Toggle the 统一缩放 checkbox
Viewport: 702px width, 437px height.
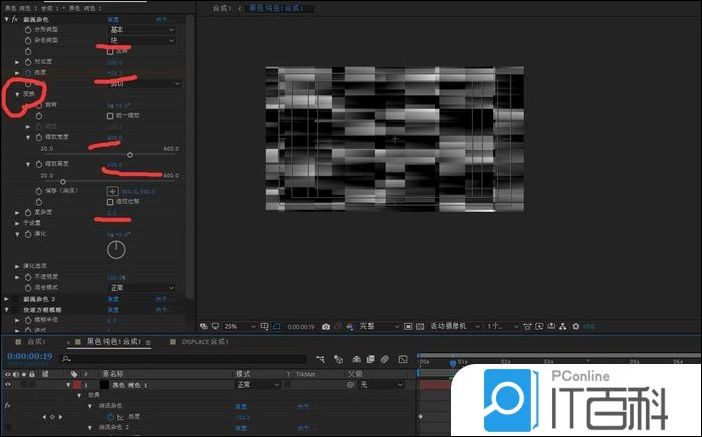click(x=111, y=116)
